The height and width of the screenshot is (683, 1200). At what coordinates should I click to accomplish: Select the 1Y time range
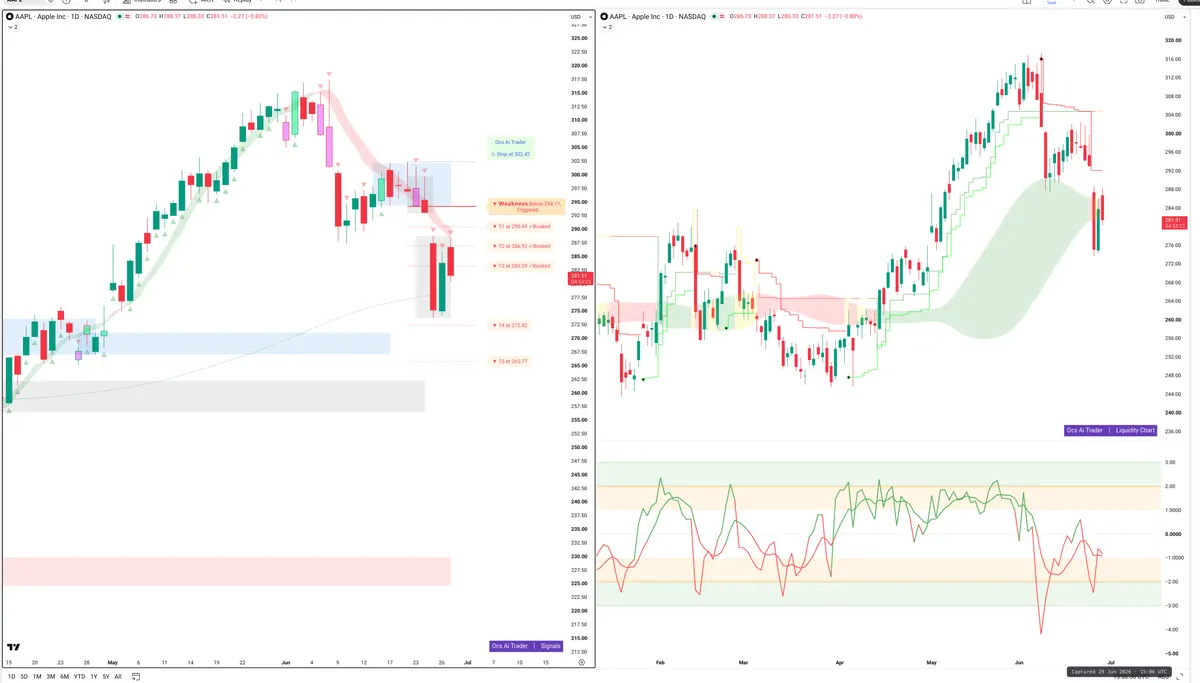coord(93,676)
